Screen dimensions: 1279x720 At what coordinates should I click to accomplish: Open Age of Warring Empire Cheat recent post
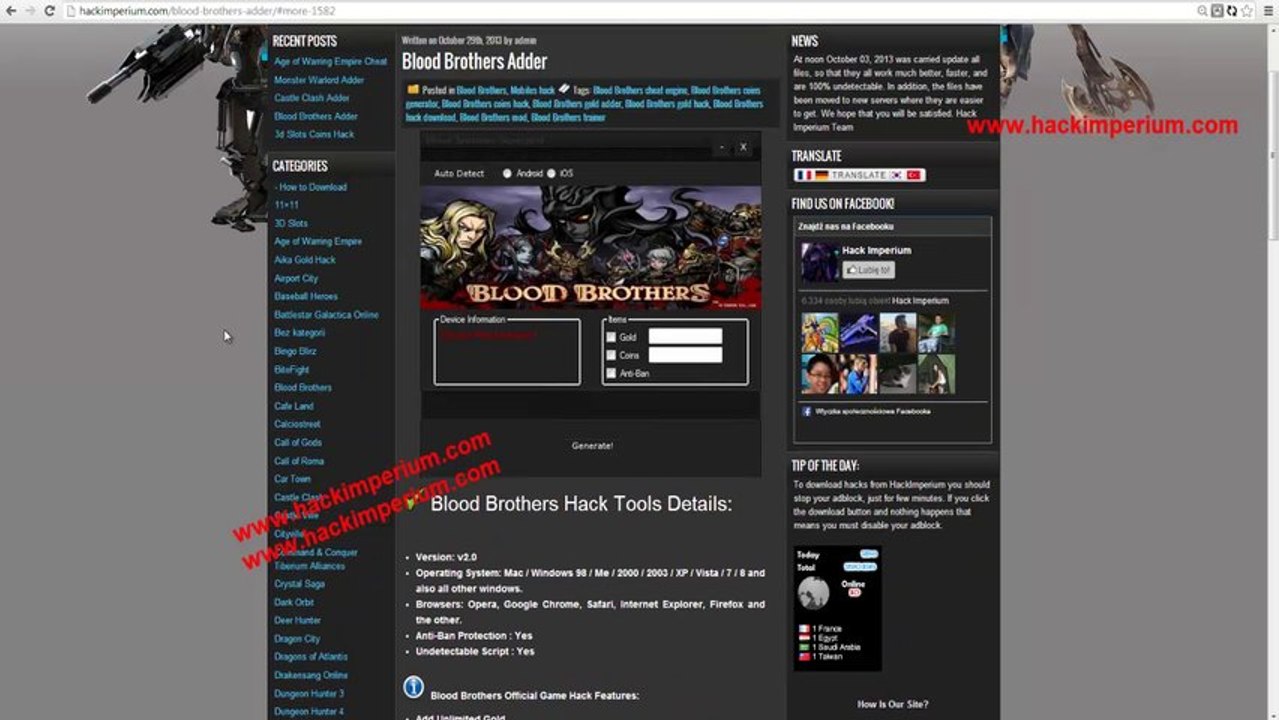[x=331, y=62]
